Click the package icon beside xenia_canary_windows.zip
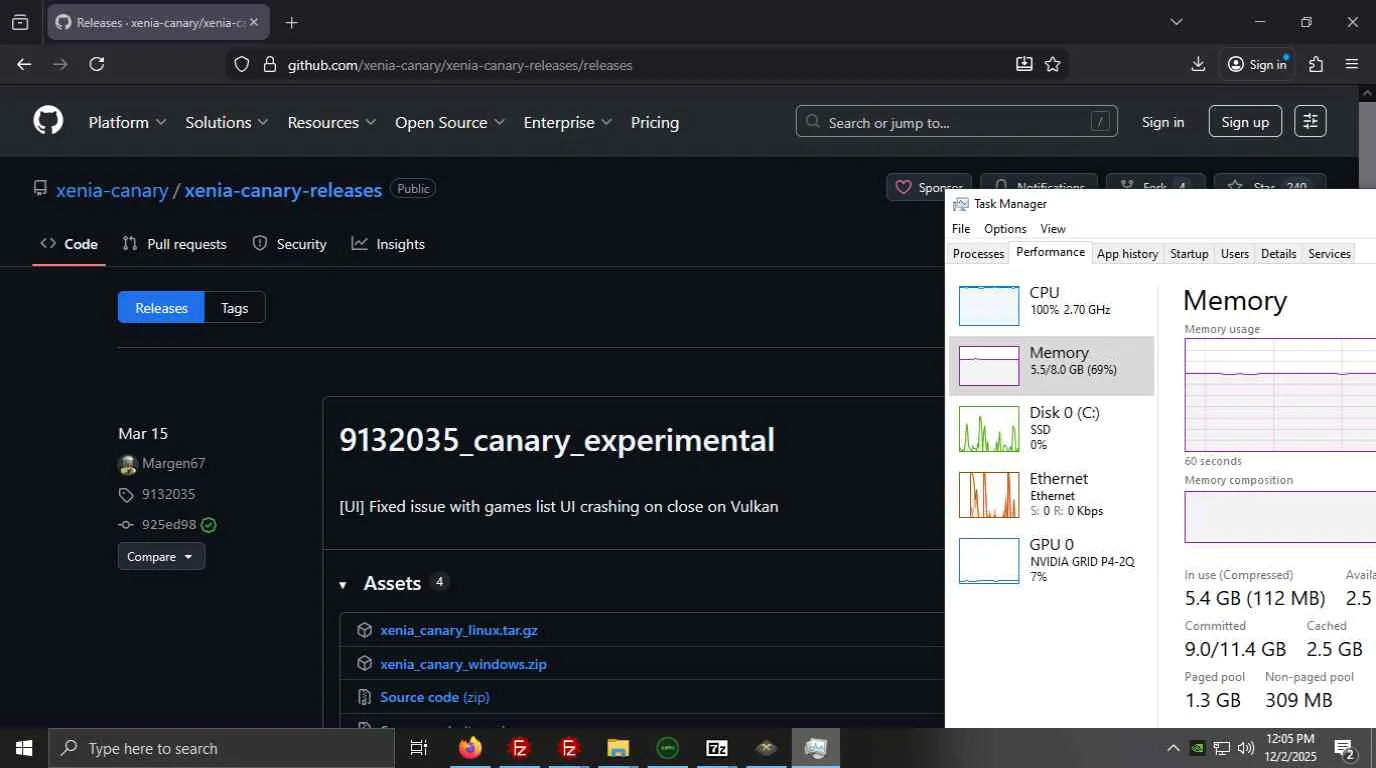Screen dimensions: 1376x768 pyautogui.click(x=364, y=664)
